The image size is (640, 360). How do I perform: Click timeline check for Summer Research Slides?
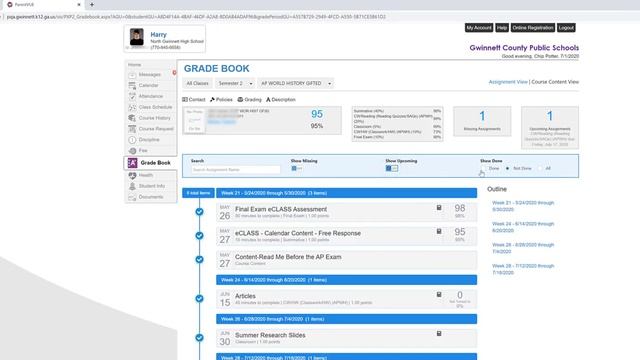(x=199, y=338)
